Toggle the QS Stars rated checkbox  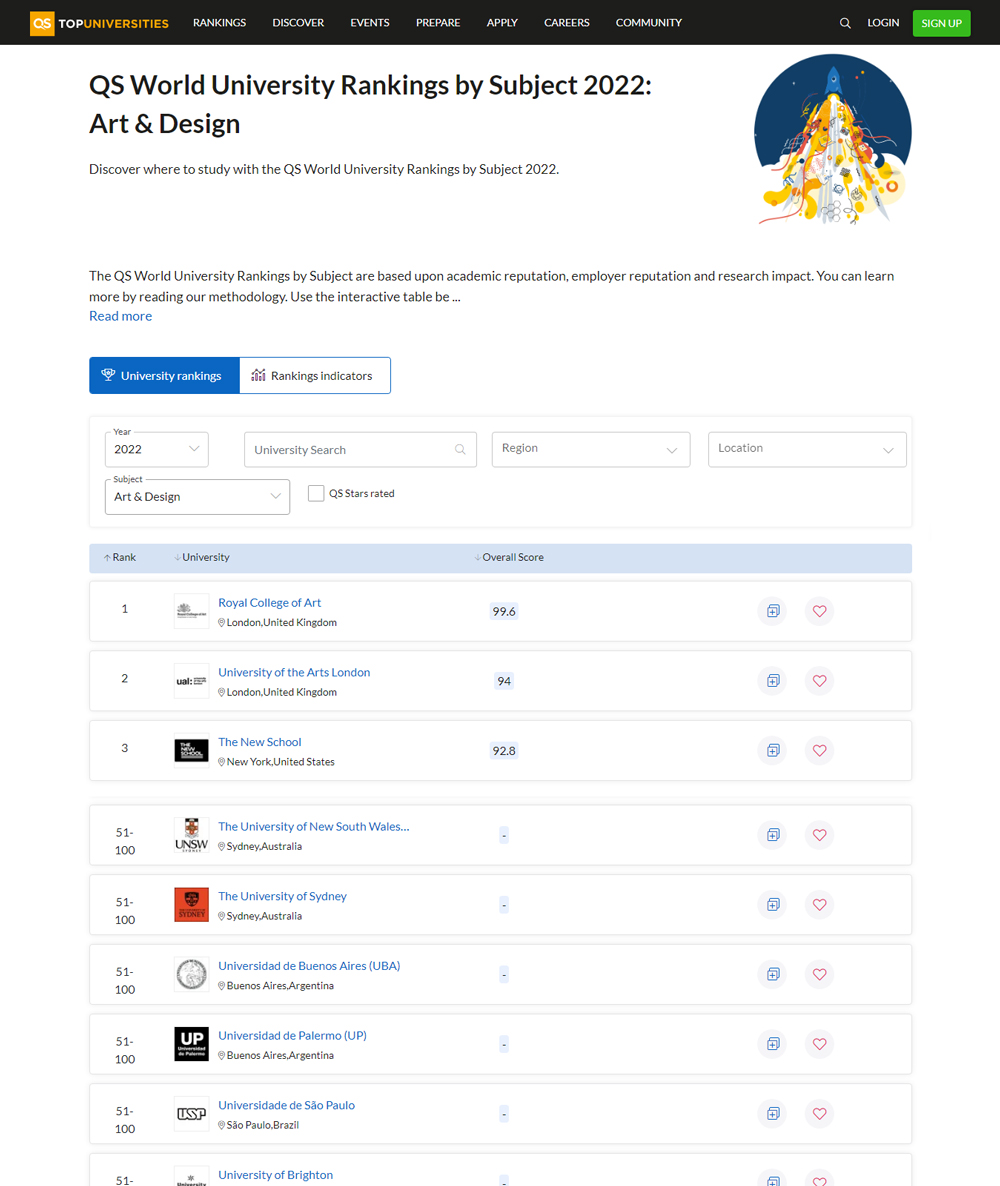[x=316, y=493]
